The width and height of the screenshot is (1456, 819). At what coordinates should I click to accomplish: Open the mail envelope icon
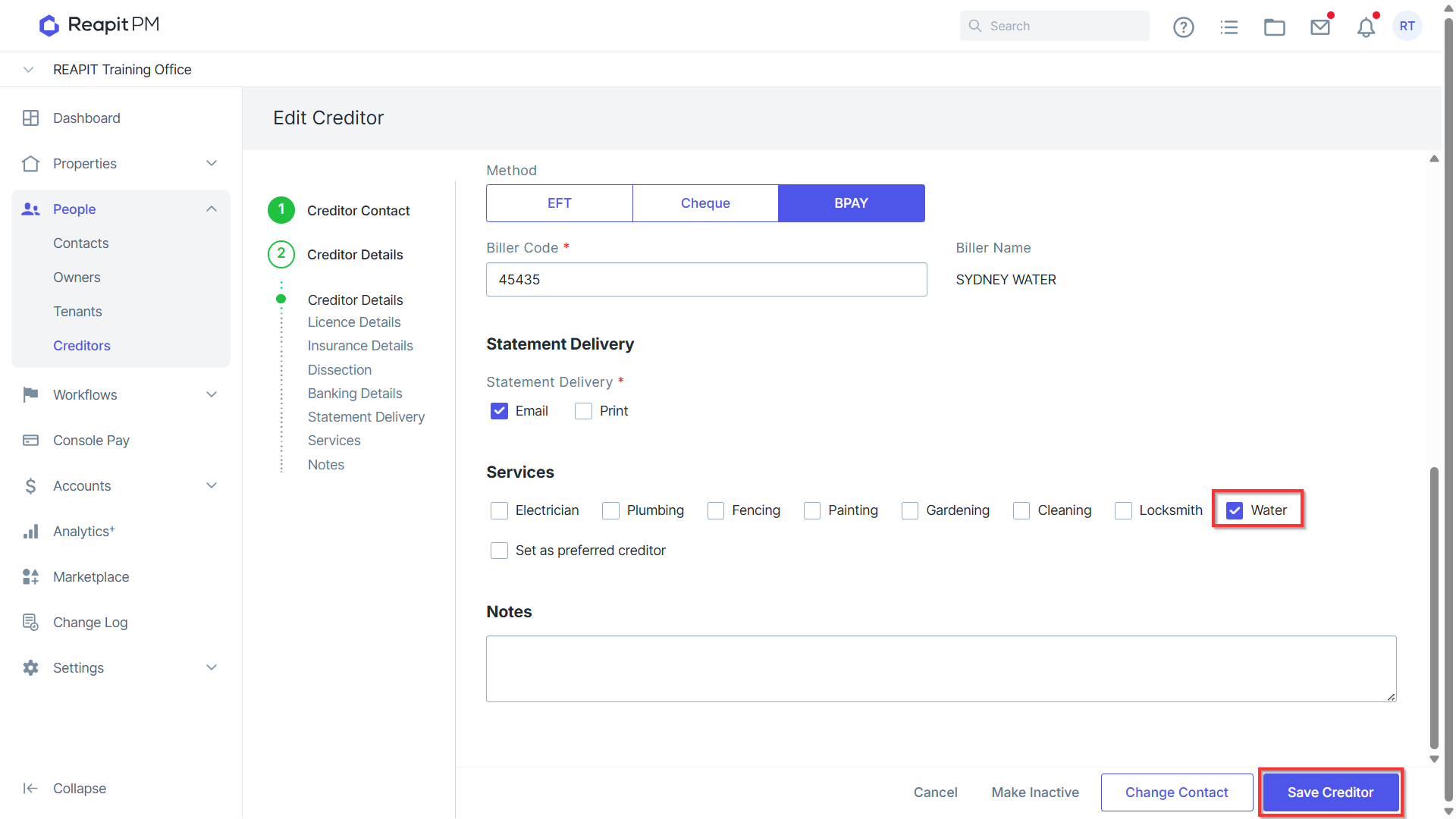[x=1320, y=27]
